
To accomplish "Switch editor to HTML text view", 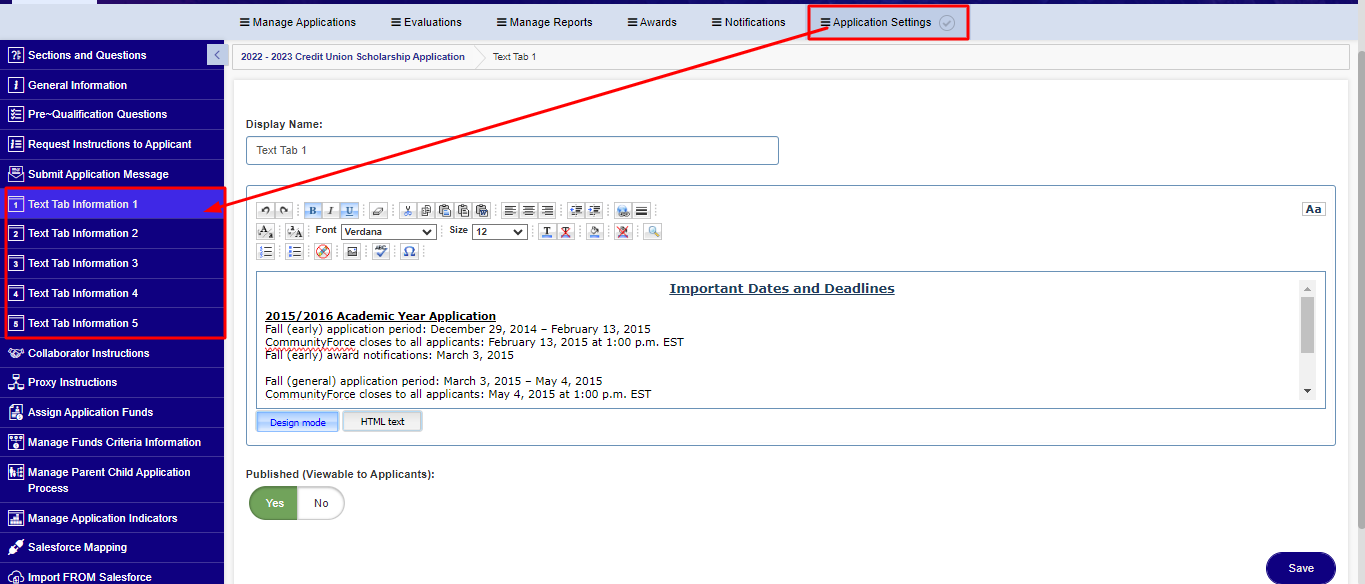I will 382,422.
